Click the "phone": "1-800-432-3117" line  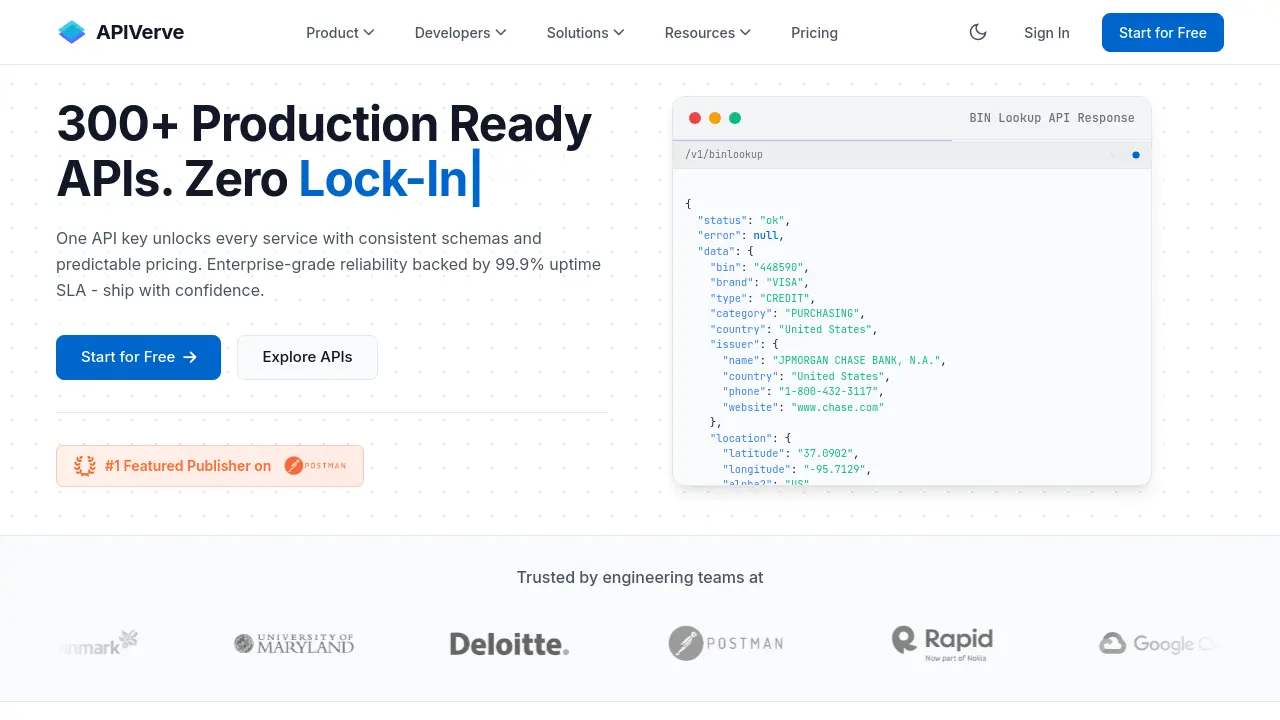pyautogui.click(x=803, y=392)
